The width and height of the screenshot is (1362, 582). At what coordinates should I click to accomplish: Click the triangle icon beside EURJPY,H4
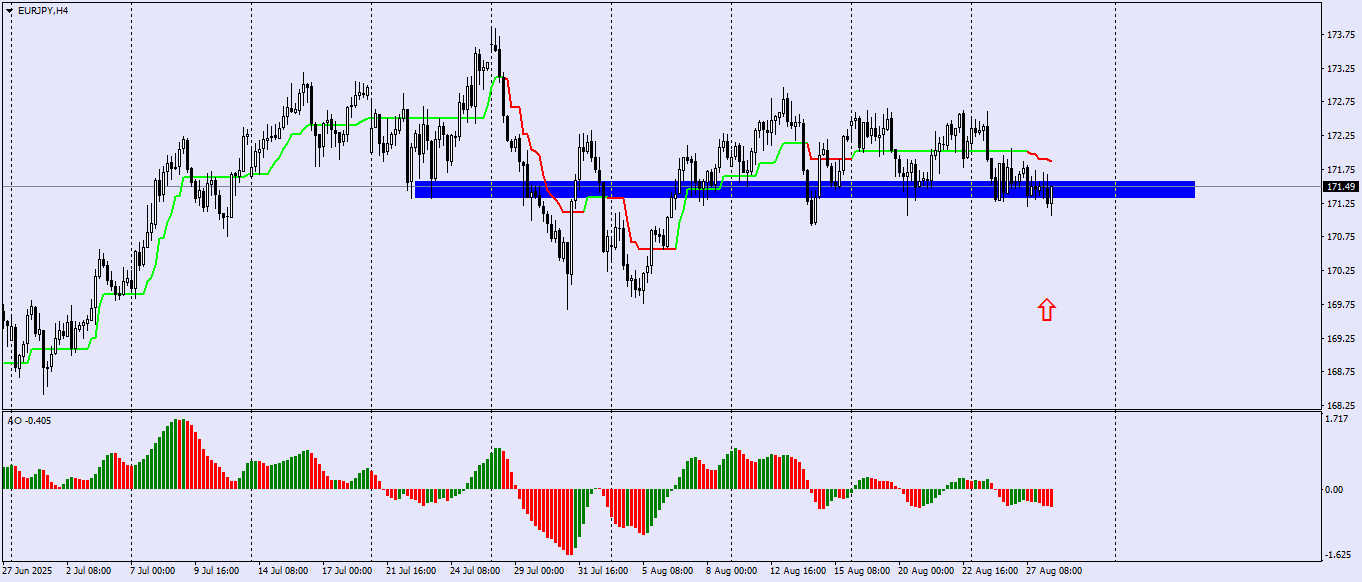point(10,10)
